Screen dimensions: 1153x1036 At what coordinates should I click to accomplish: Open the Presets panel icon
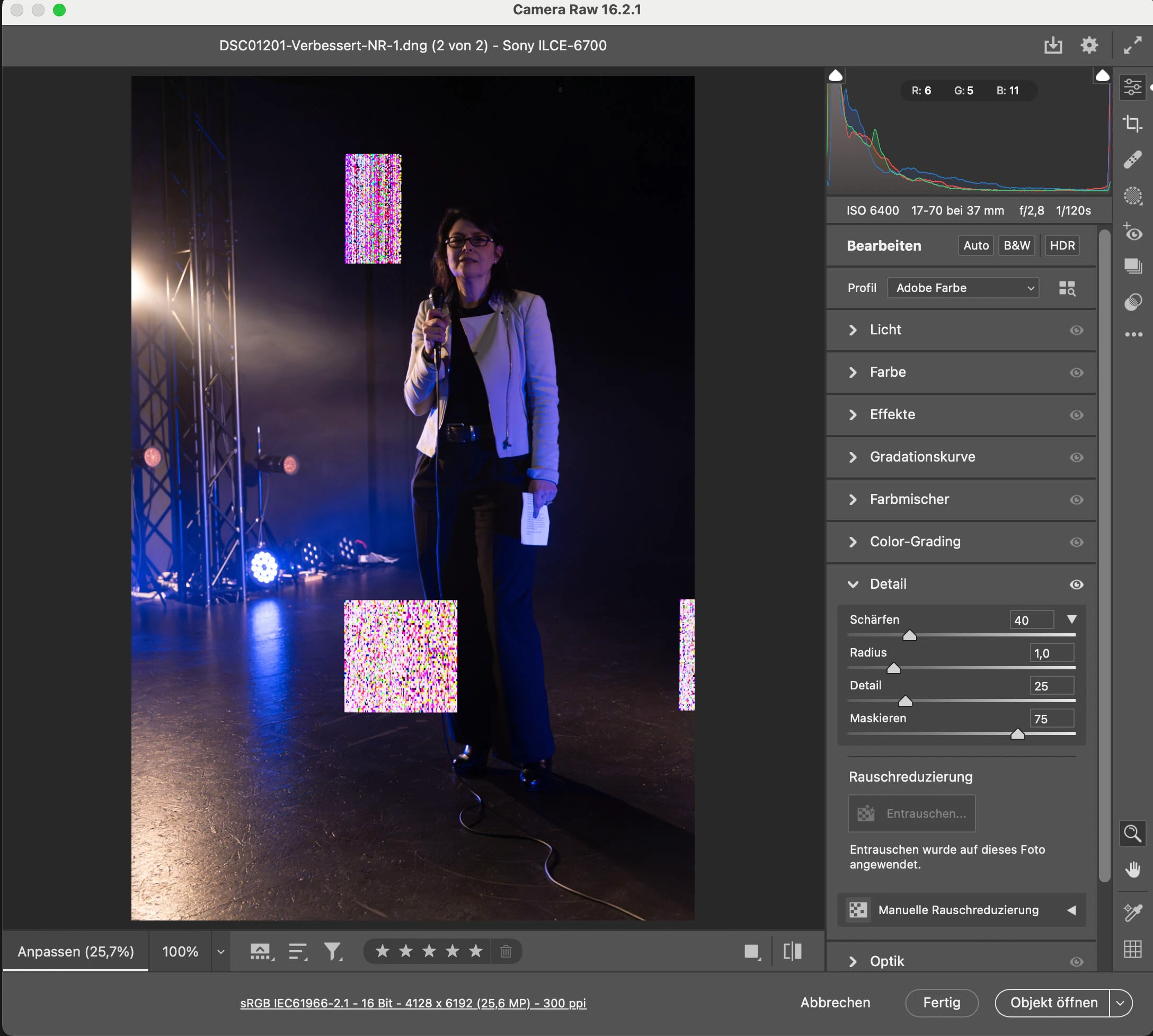[x=1132, y=301]
